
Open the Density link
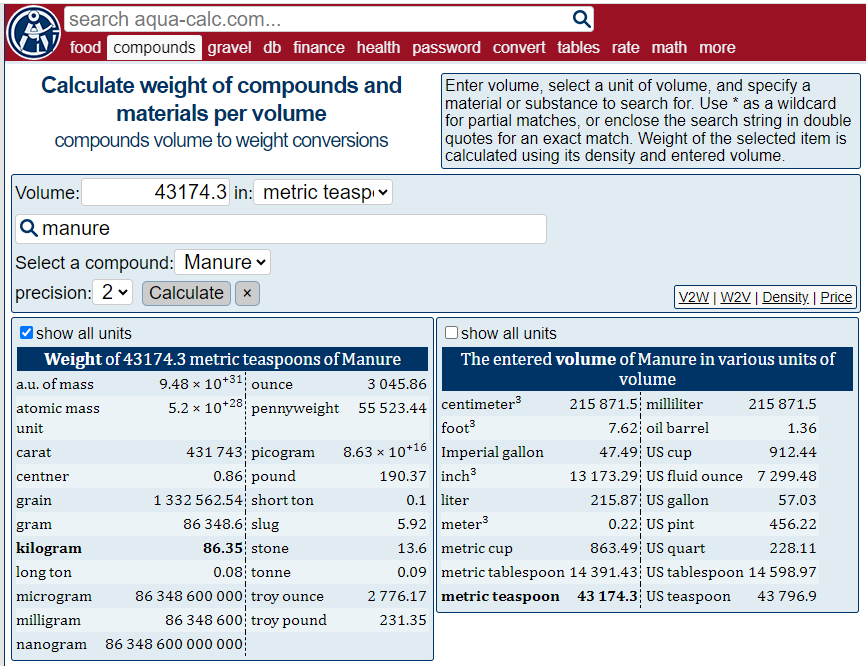[x=785, y=297]
